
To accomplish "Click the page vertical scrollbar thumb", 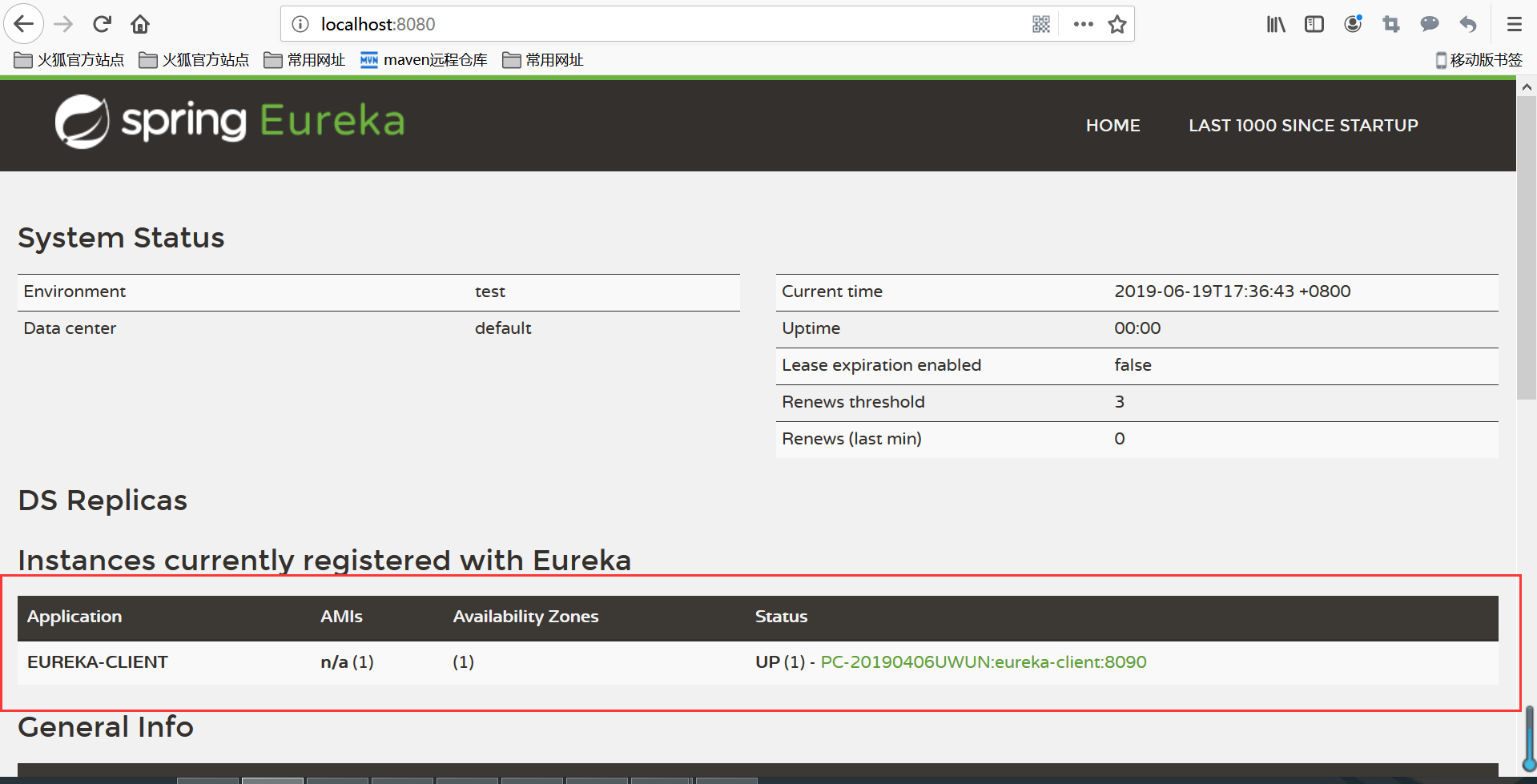I will [x=1527, y=248].
